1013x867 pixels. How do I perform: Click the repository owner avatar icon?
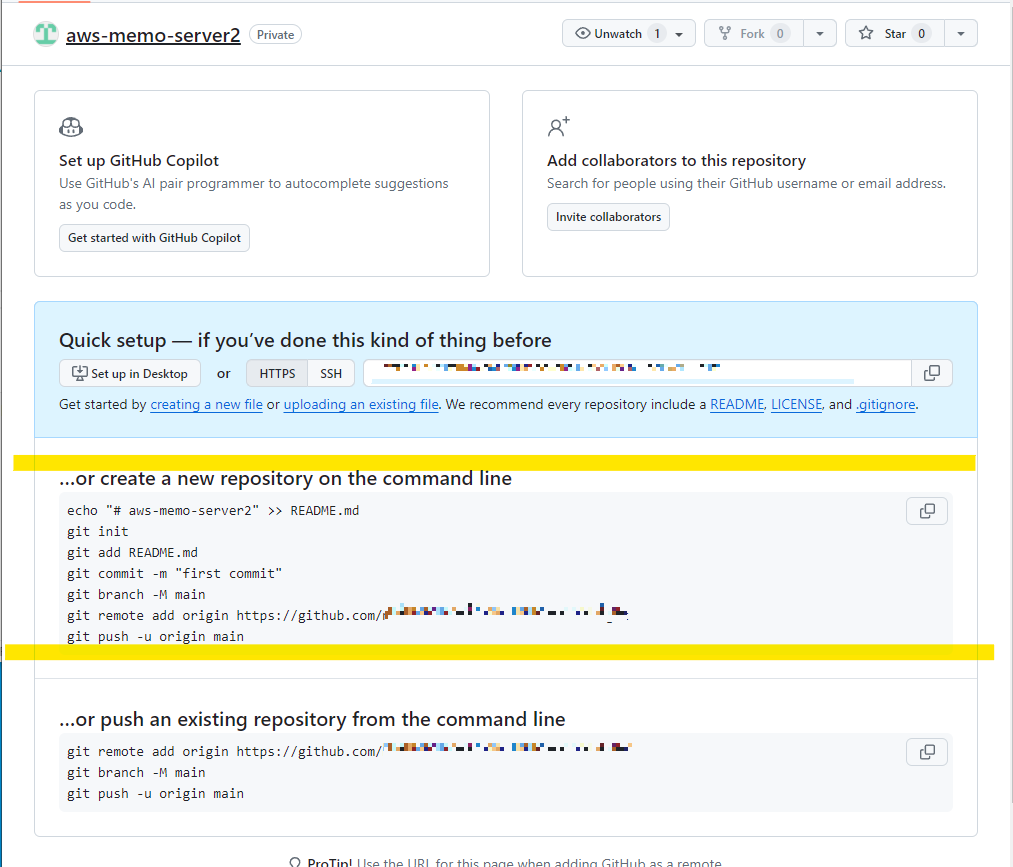[46, 34]
